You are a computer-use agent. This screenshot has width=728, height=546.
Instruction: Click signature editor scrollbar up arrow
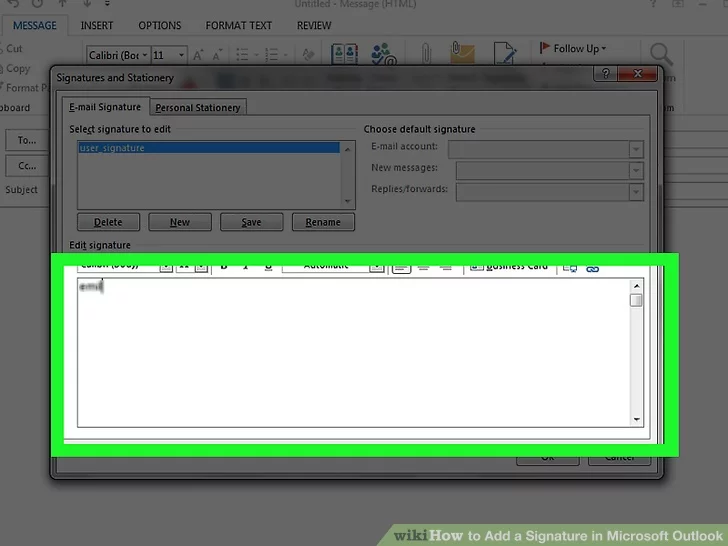pyautogui.click(x=637, y=286)
